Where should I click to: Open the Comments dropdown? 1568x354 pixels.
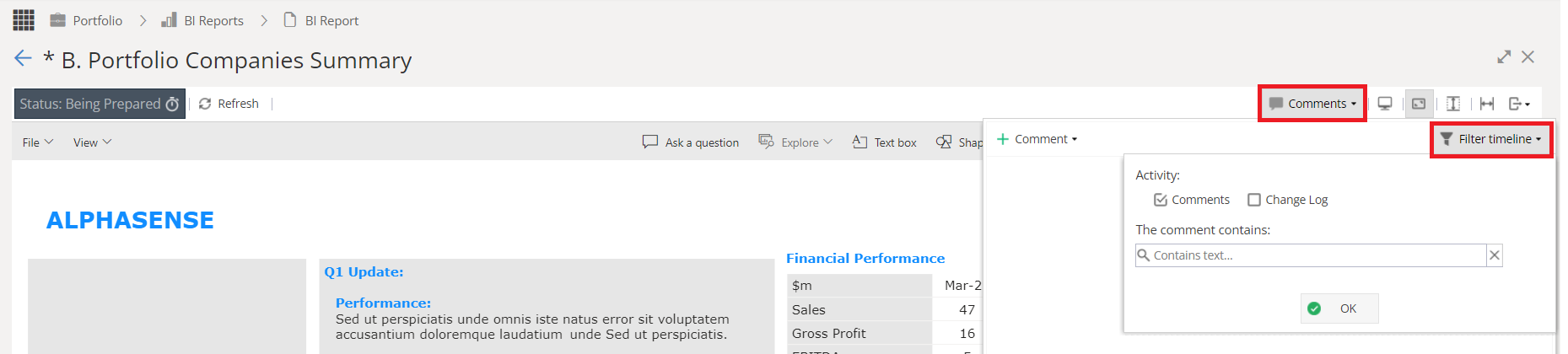[1312, 104]
